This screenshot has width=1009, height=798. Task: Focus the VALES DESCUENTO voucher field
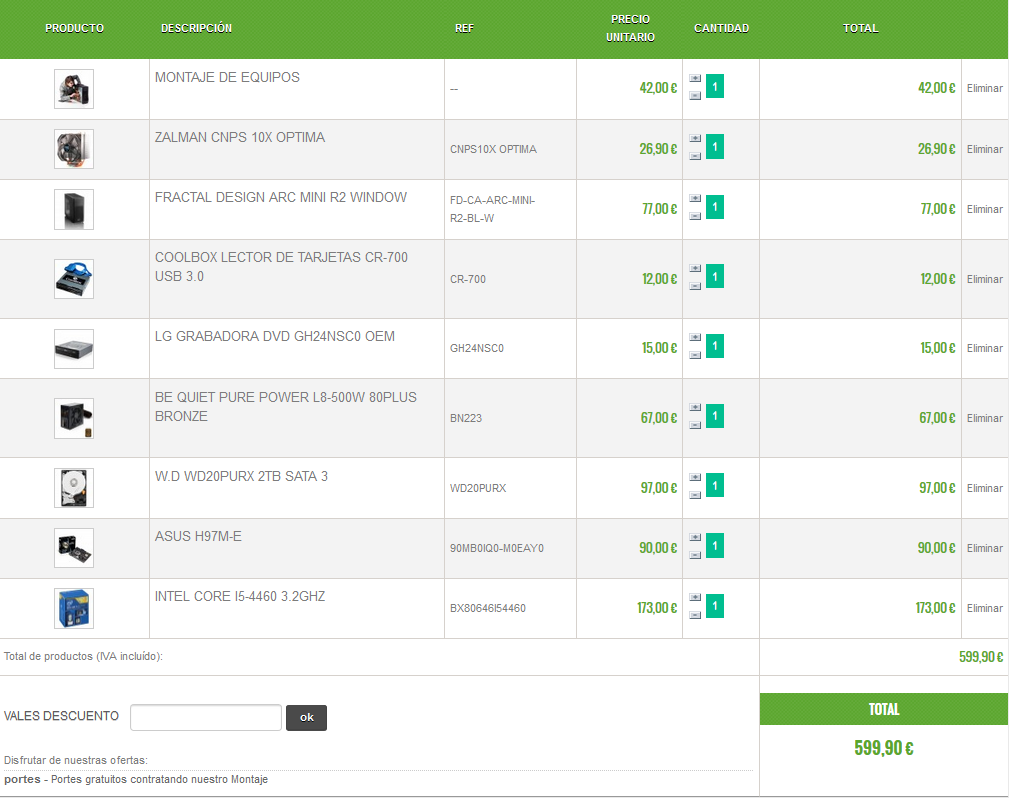[206, 718]
